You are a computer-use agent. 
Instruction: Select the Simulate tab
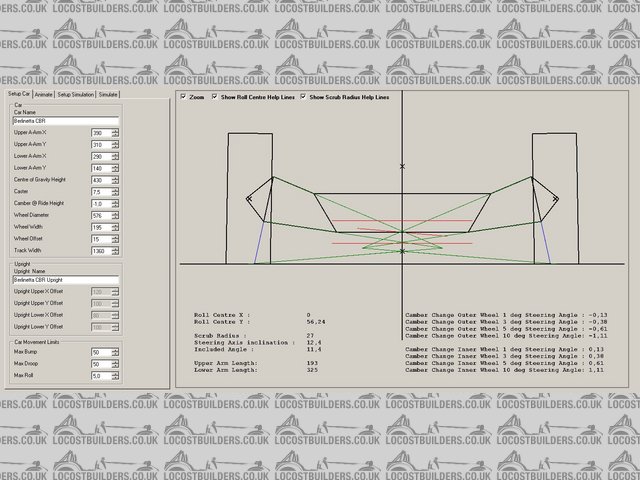(109, 93)
